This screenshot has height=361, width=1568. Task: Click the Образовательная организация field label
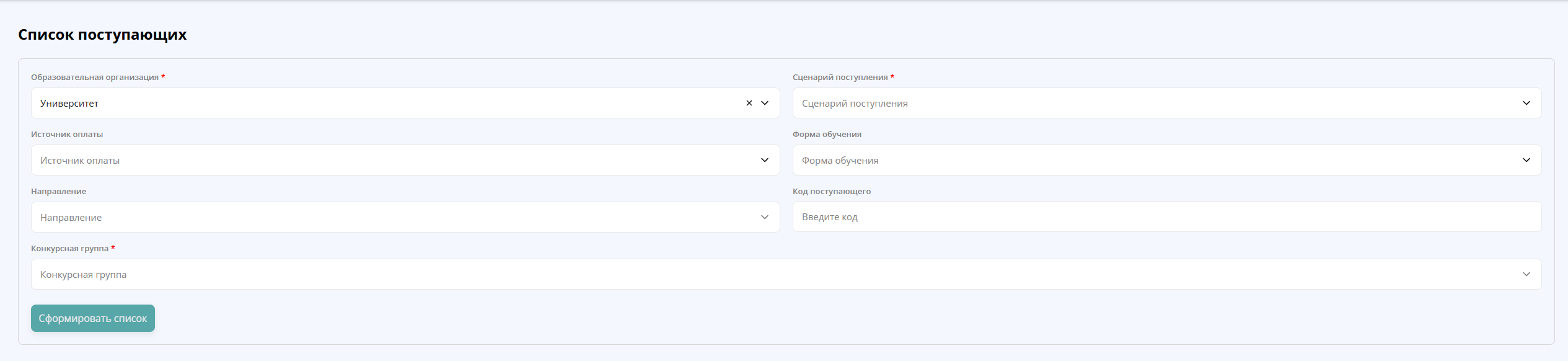click(95, 77)
